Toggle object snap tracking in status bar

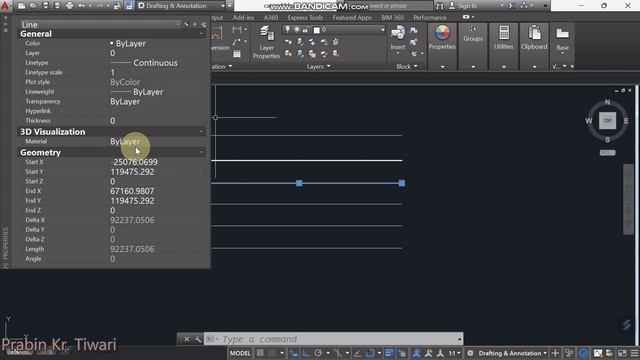coord(358,353)
